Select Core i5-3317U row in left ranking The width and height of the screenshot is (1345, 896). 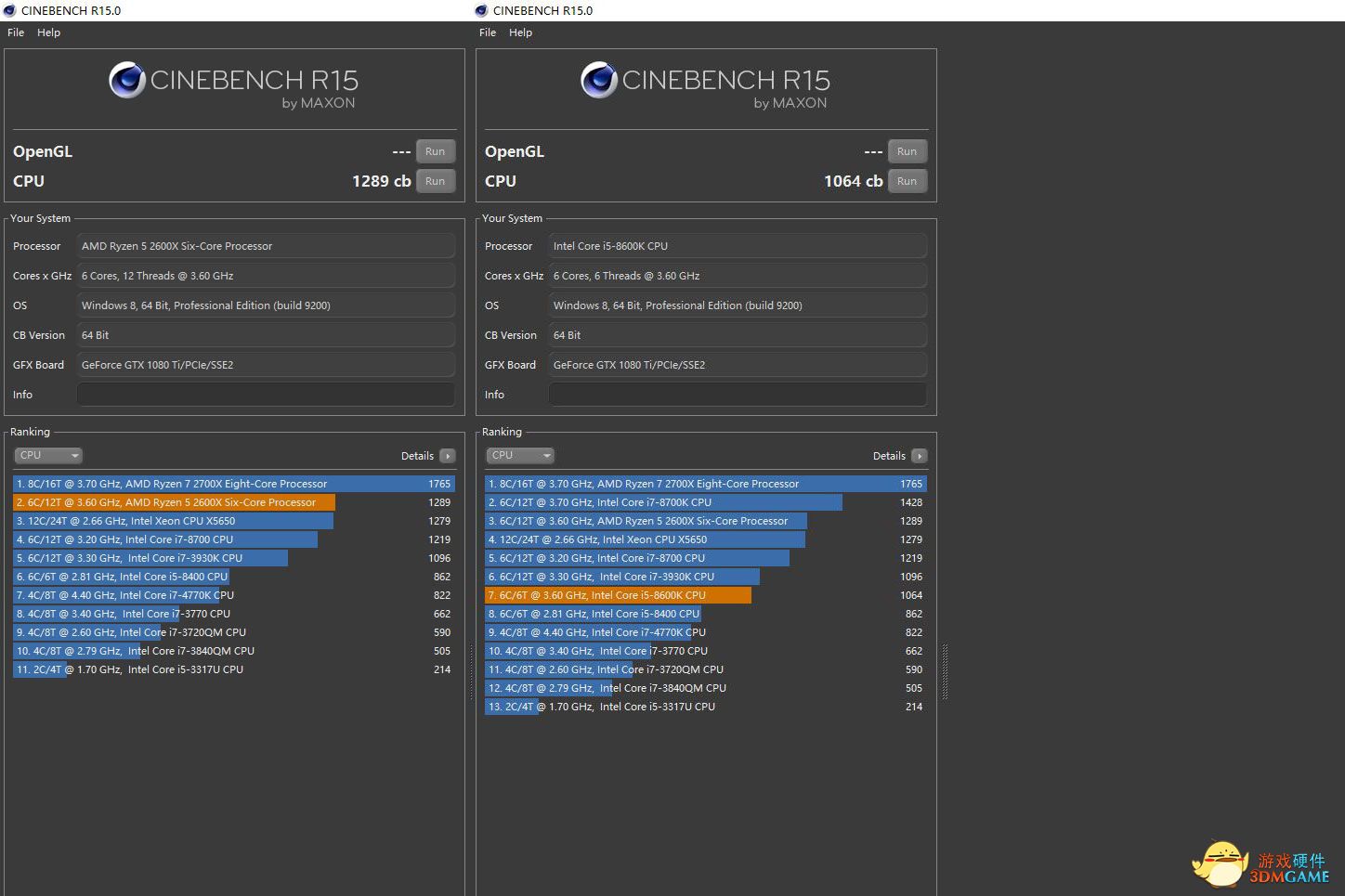tap(233, 669)
